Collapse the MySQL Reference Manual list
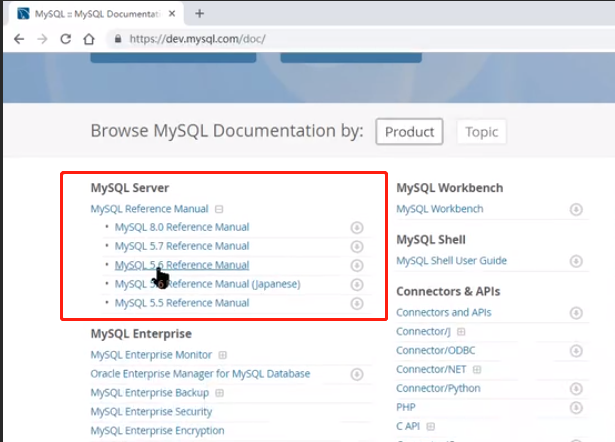This screenshot has height=442, width=615. pos(219,209)
